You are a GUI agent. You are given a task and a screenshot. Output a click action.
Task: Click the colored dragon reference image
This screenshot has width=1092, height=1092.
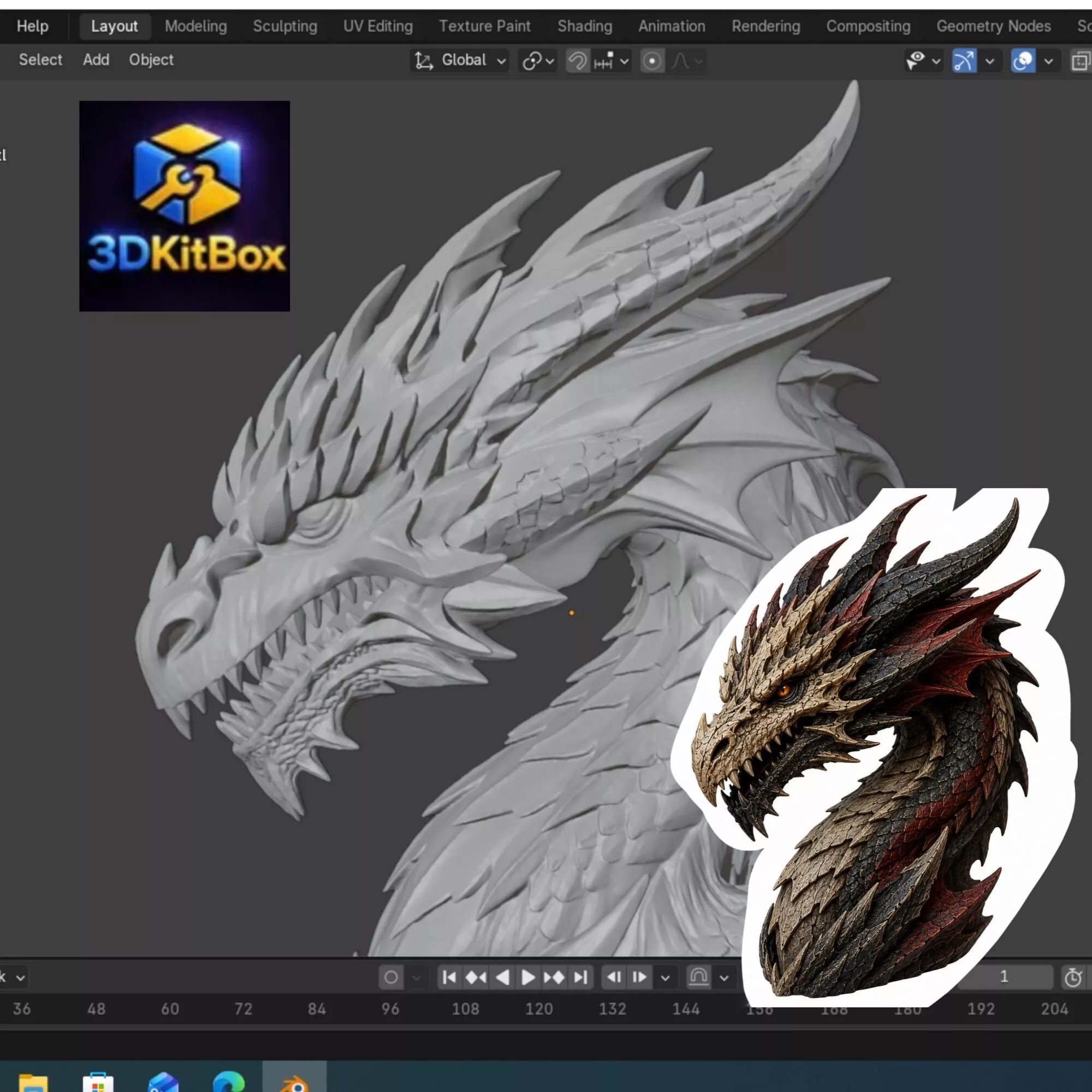[x=874, y=748]
